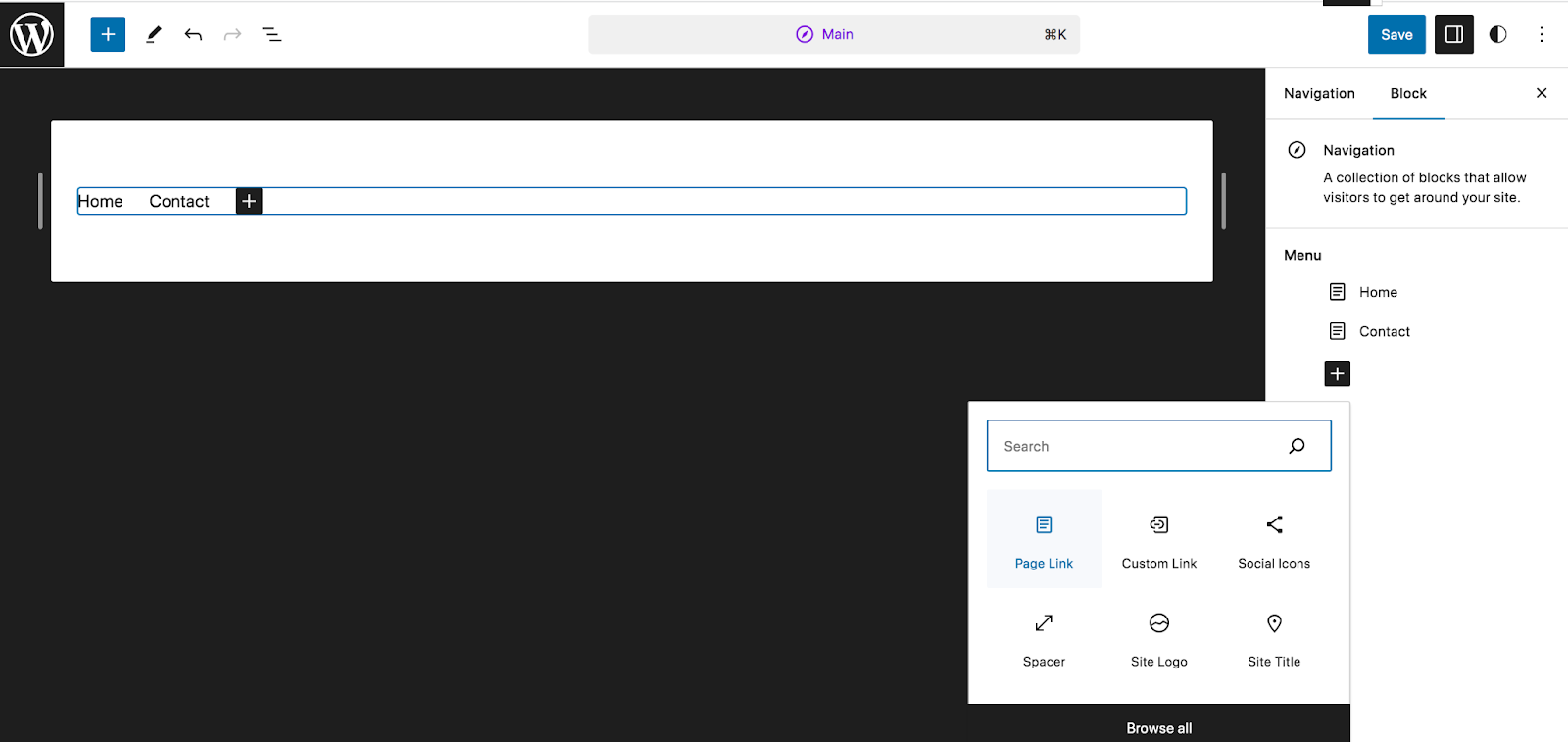Select the Tools pencil icon
Viewport: 1568px width, 742px height.
click(x=154, y=34)
